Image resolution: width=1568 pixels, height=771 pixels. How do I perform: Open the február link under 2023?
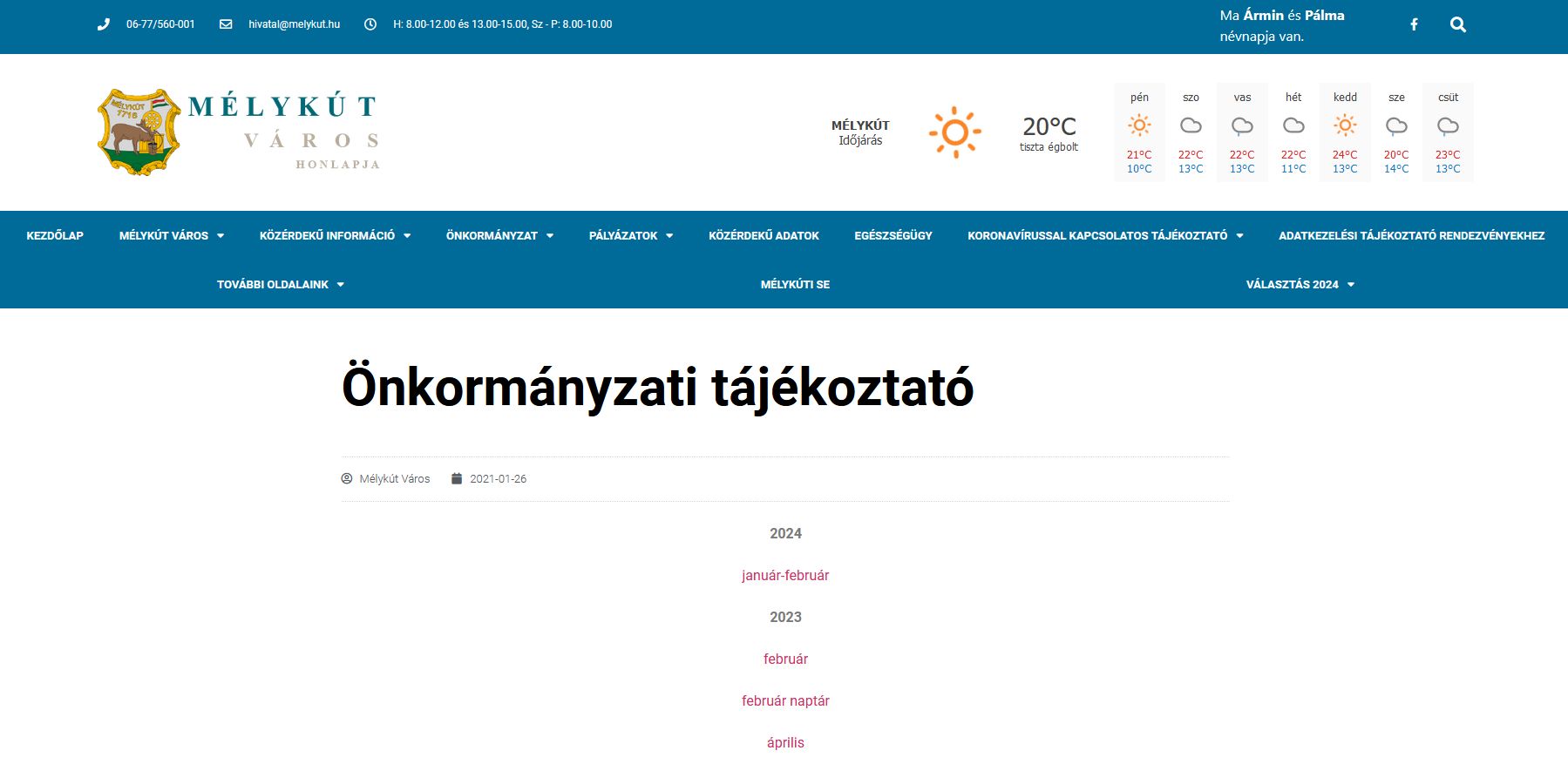click(x=785, y=659)
